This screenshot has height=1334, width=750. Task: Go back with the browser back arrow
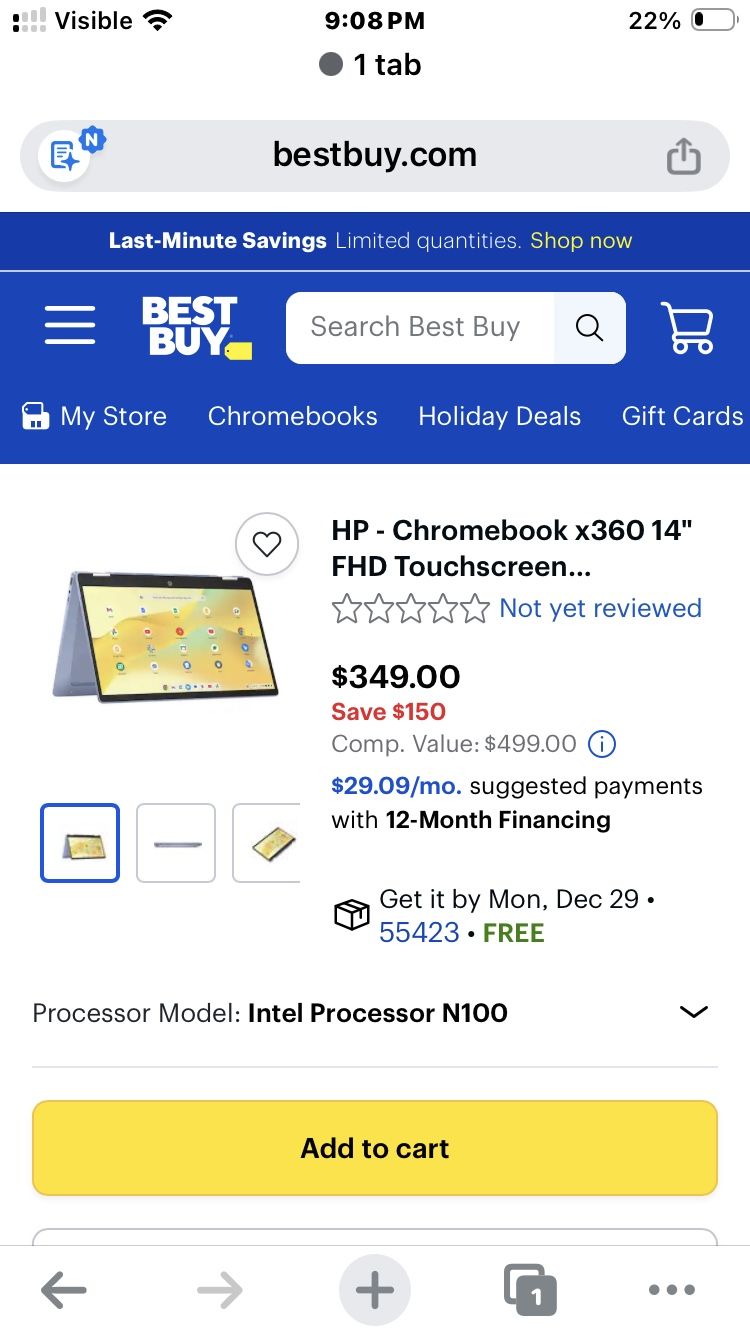[x=64, y=1290]
